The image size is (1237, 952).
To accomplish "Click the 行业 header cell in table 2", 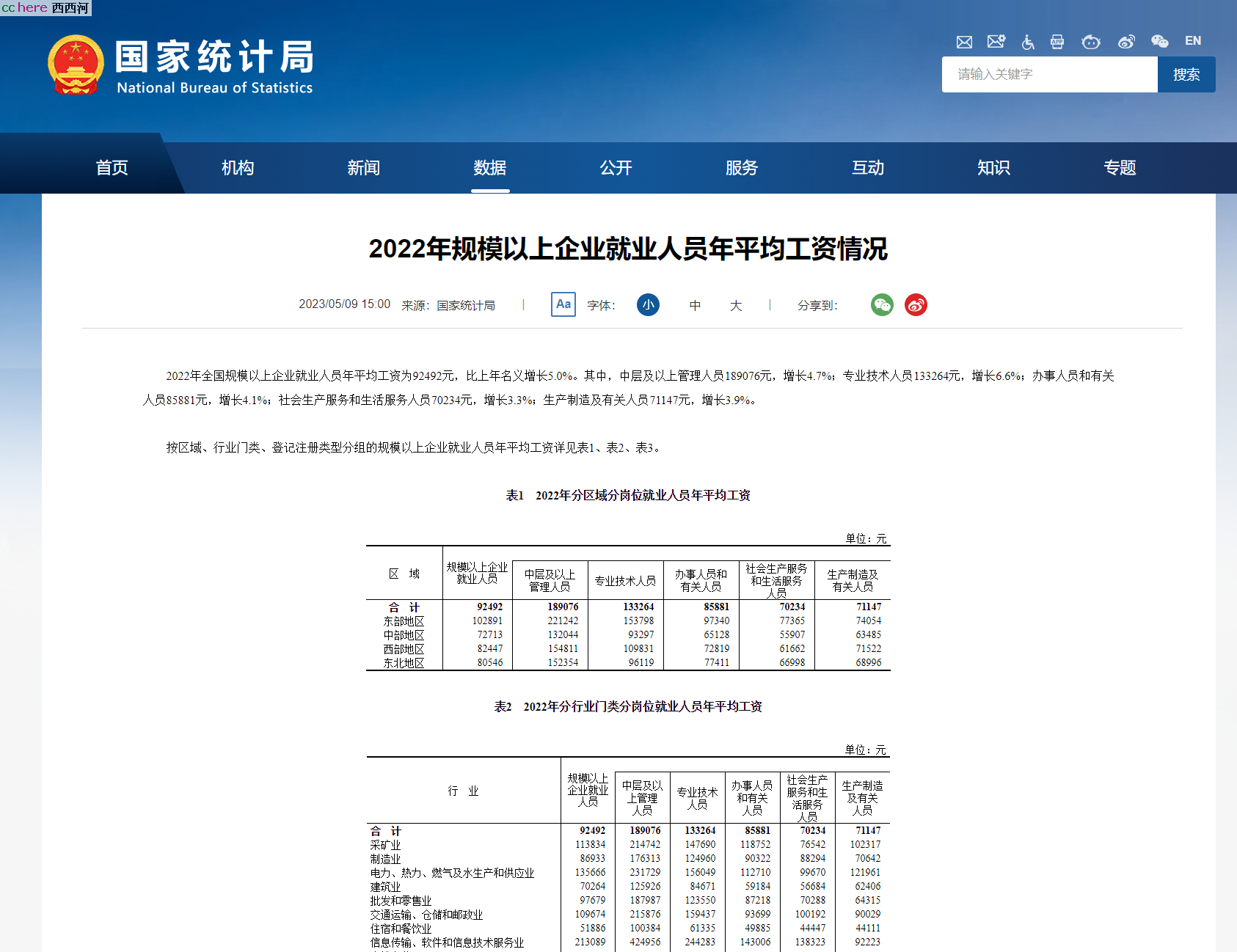I will pyautogui.click(x=463, y=791).
